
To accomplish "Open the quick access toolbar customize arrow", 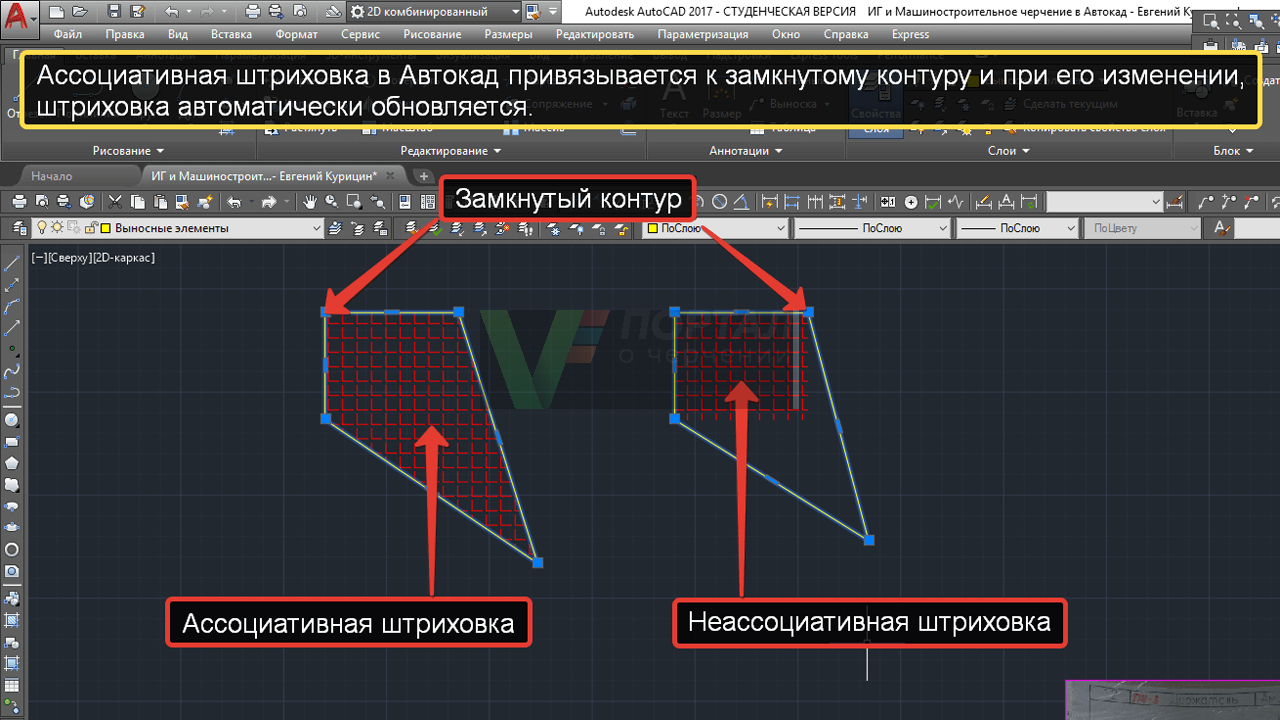I will click(553, 12).
